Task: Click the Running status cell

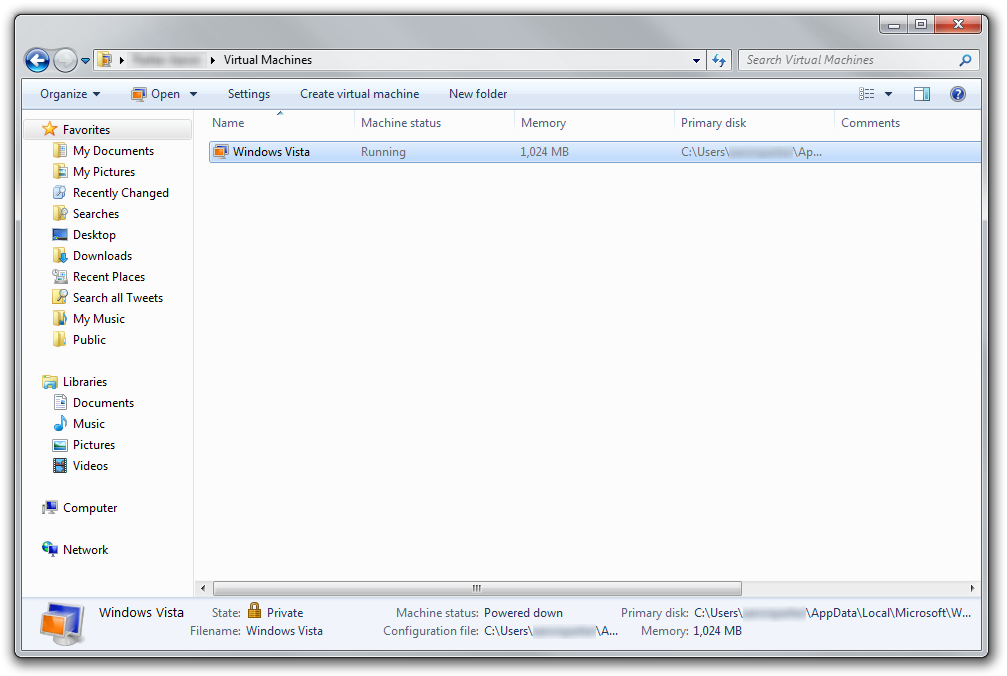Action: click(x=383, y=152)
